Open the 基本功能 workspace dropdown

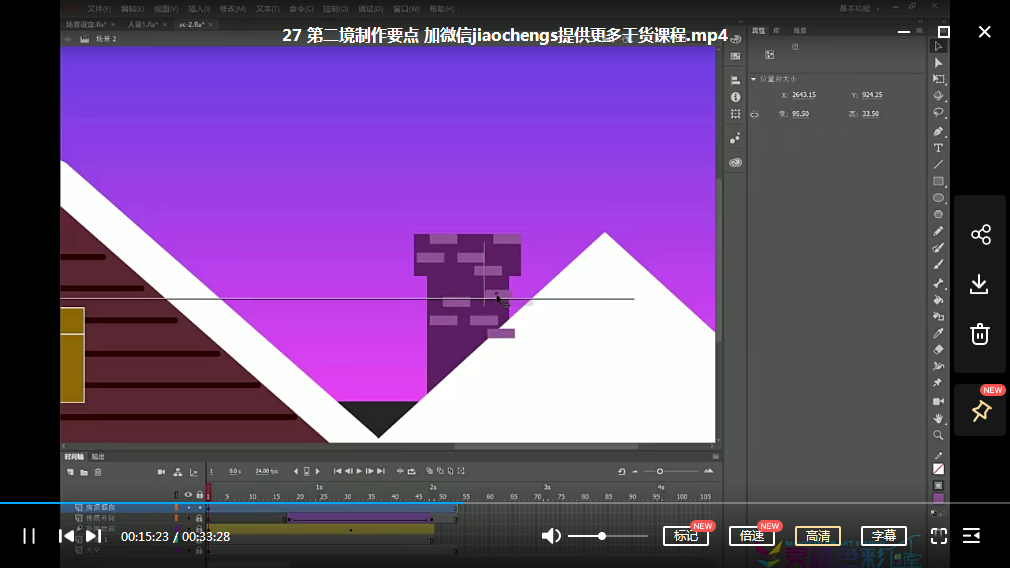[x=859, y=8]
